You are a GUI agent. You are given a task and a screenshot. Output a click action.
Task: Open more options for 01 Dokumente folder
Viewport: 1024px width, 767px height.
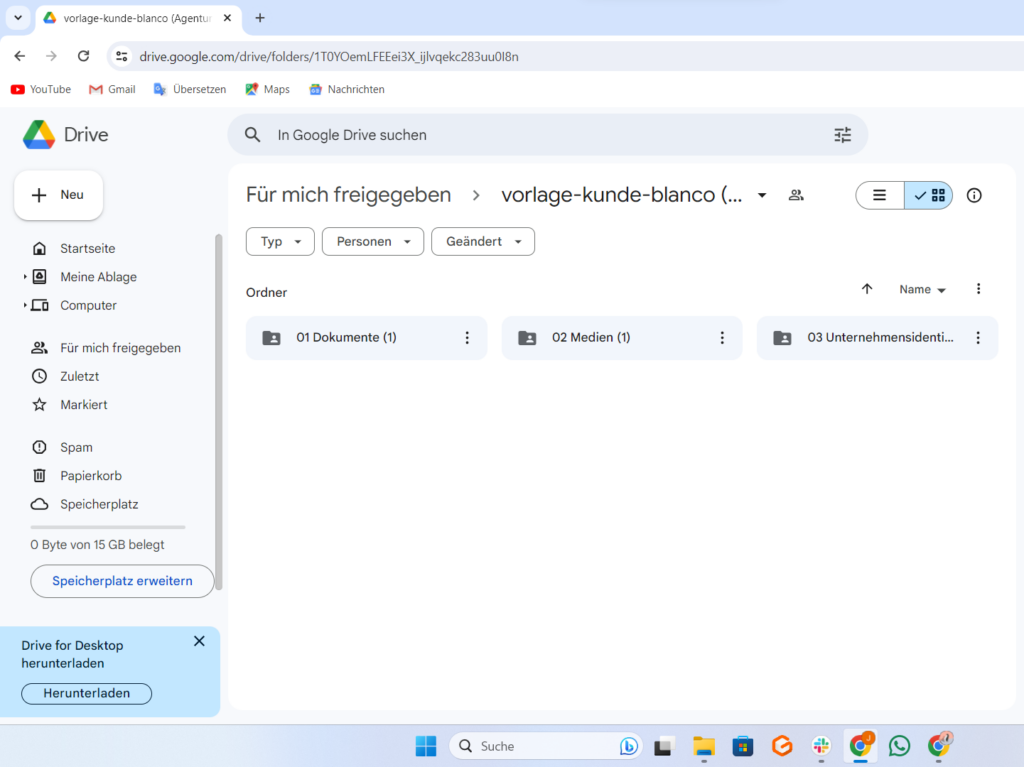point(466,338)
